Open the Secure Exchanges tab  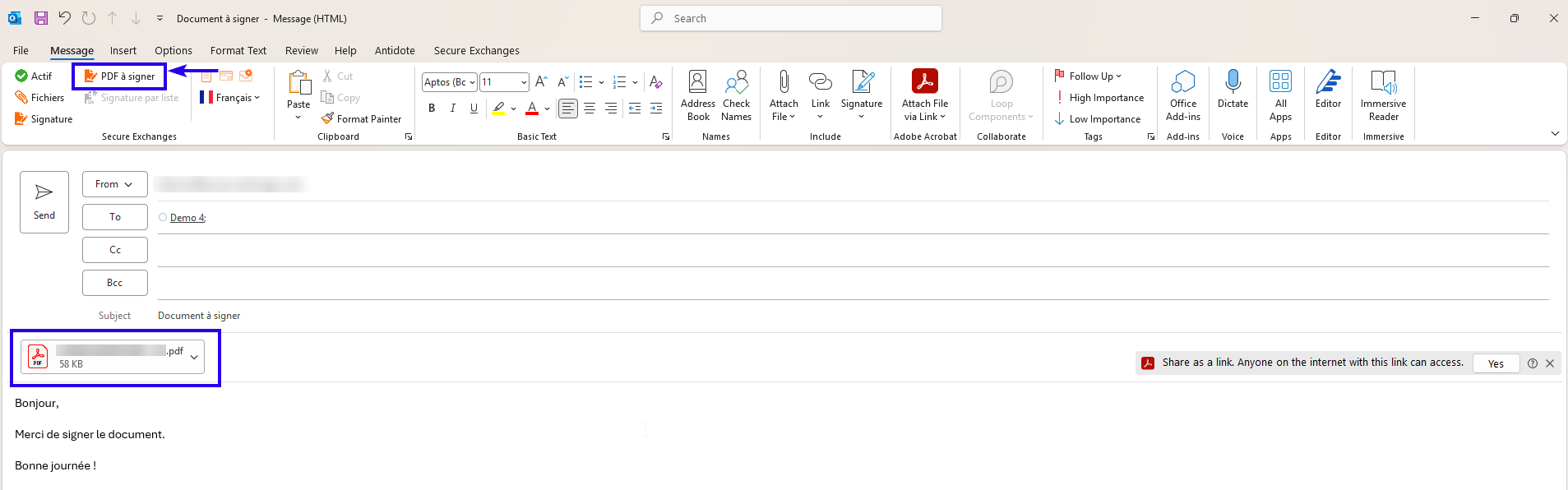[477, 51]
